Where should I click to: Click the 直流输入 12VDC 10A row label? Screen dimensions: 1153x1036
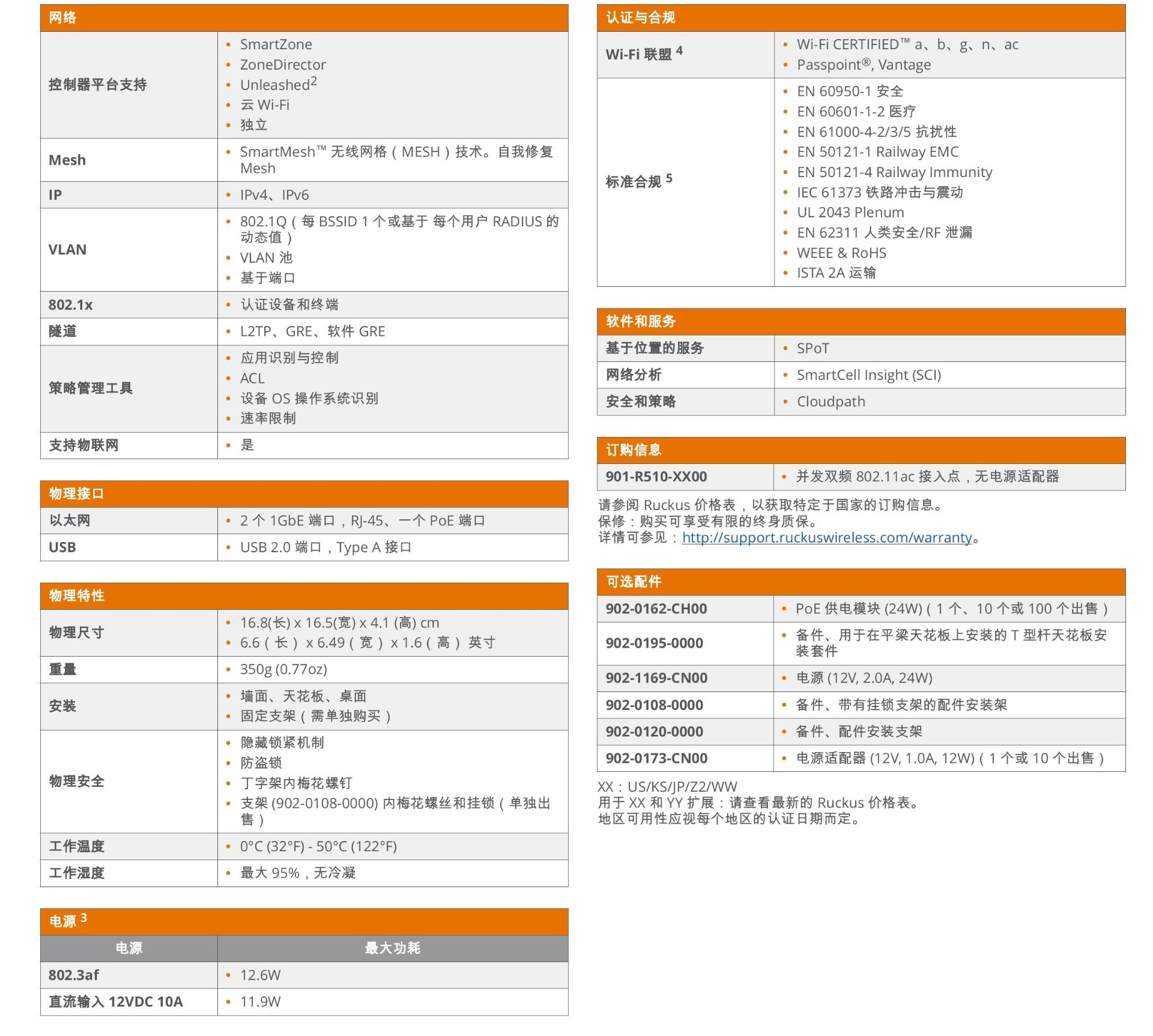click(115, 1002)
